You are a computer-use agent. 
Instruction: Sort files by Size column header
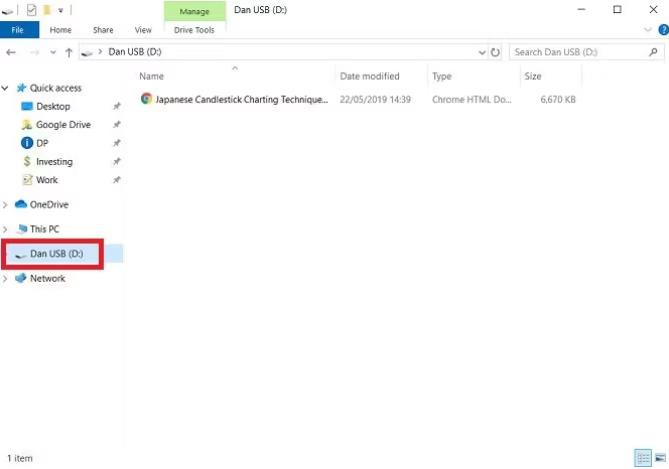[x=533, y=76]
